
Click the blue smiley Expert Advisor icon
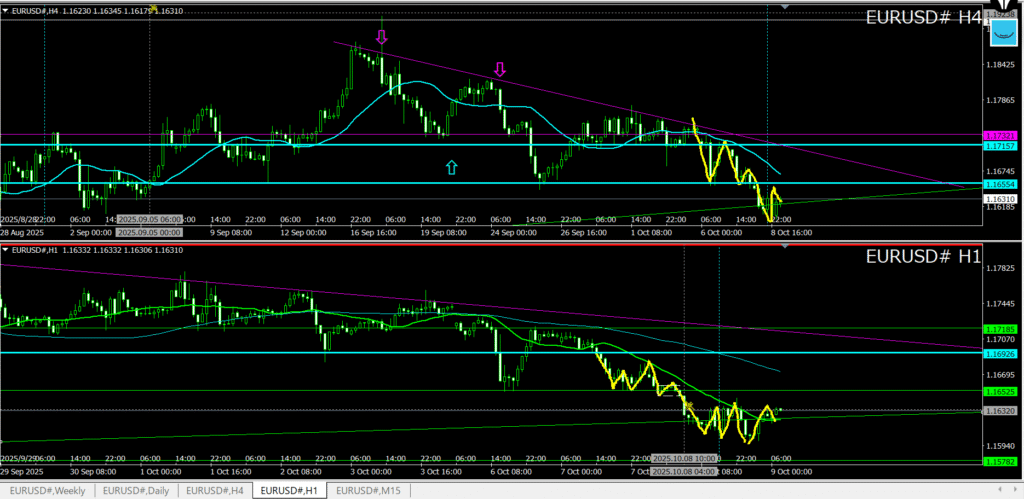pos(1004,30)
